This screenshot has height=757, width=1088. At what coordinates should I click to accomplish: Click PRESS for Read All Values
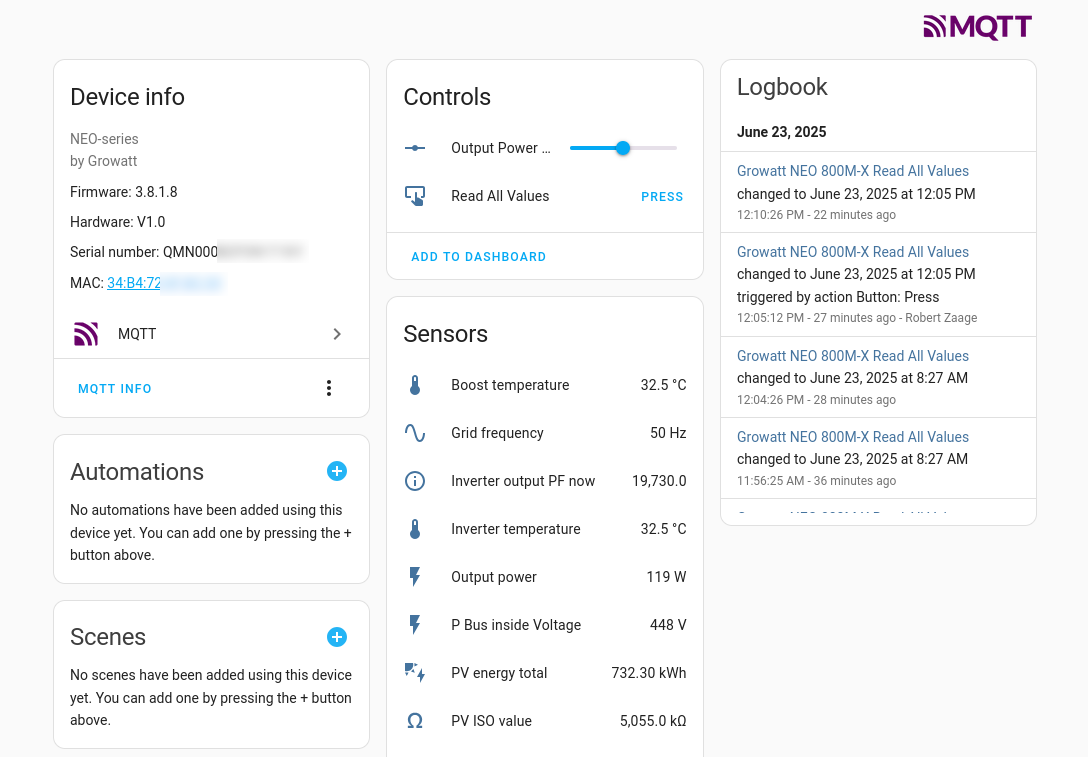[662, 196]
